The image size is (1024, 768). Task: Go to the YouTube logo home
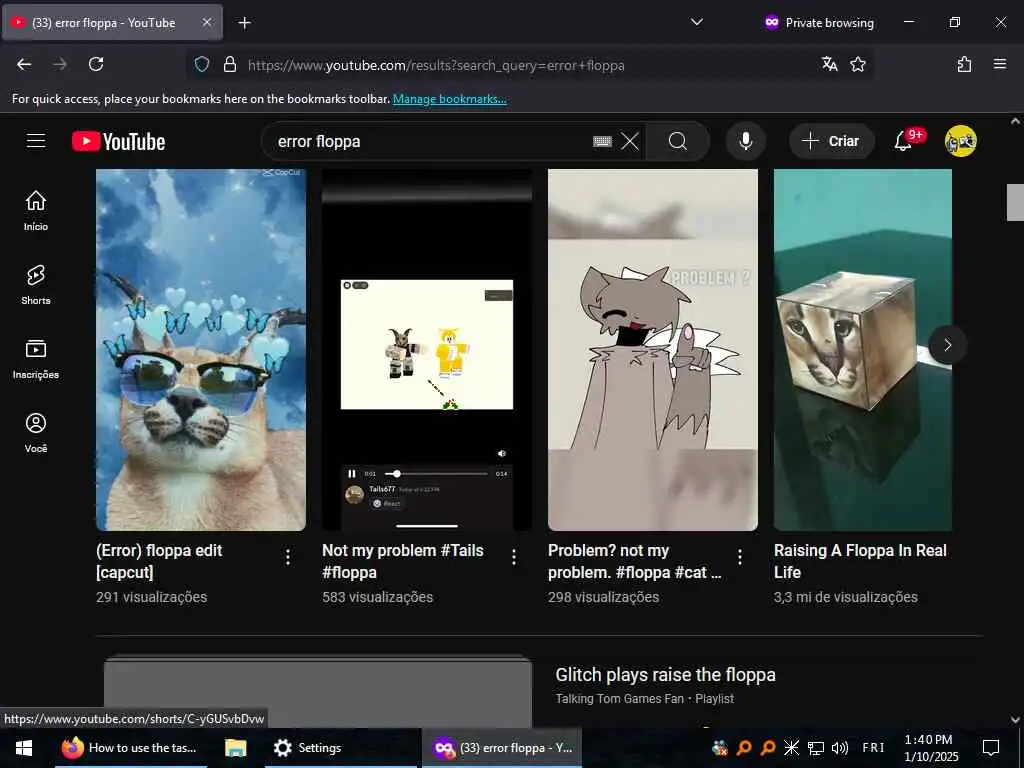click(118, 141)
